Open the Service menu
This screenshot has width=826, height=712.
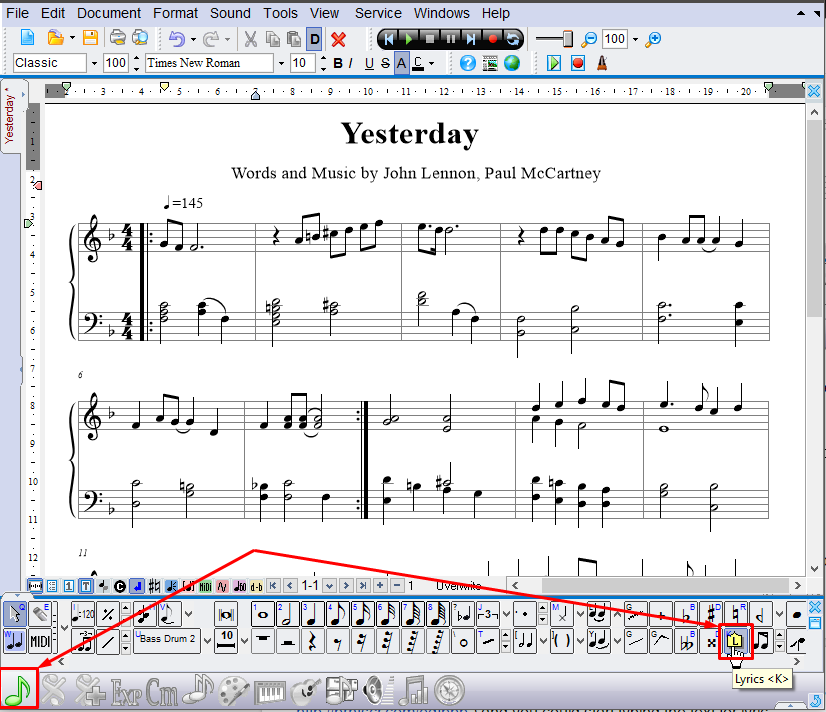point(378,13)
